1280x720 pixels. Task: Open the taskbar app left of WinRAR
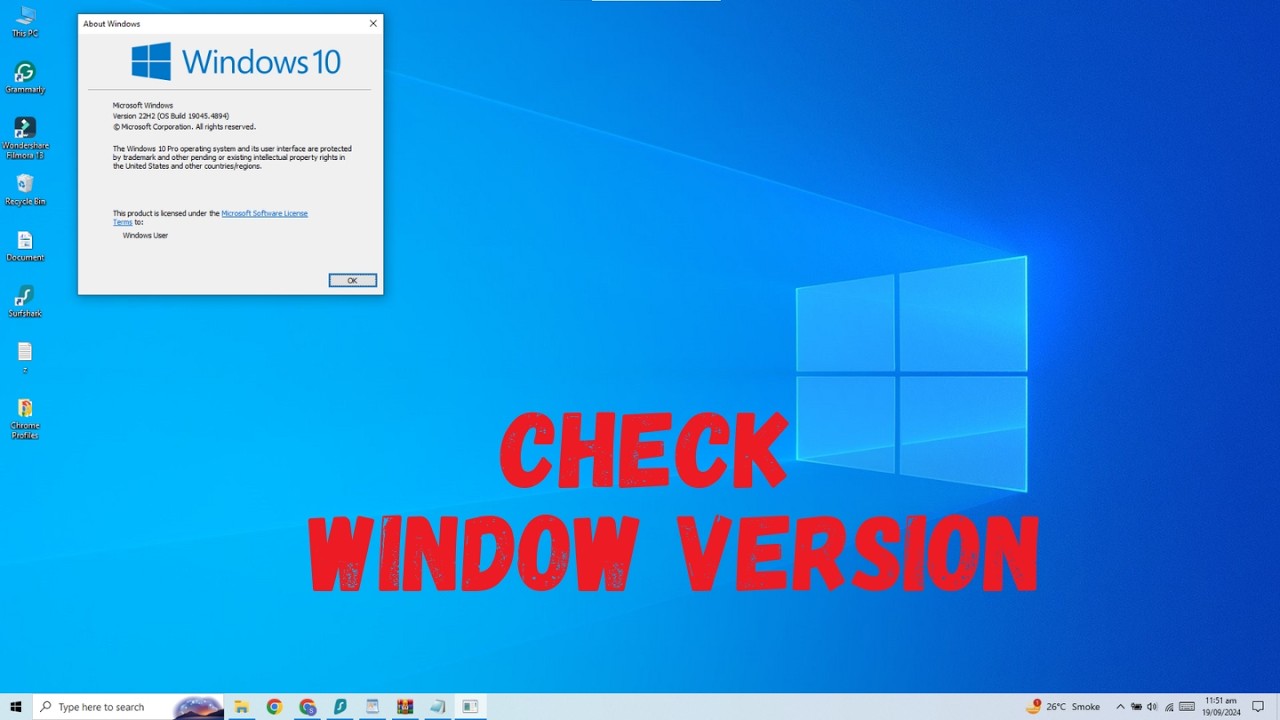click(x=372, y=707)
